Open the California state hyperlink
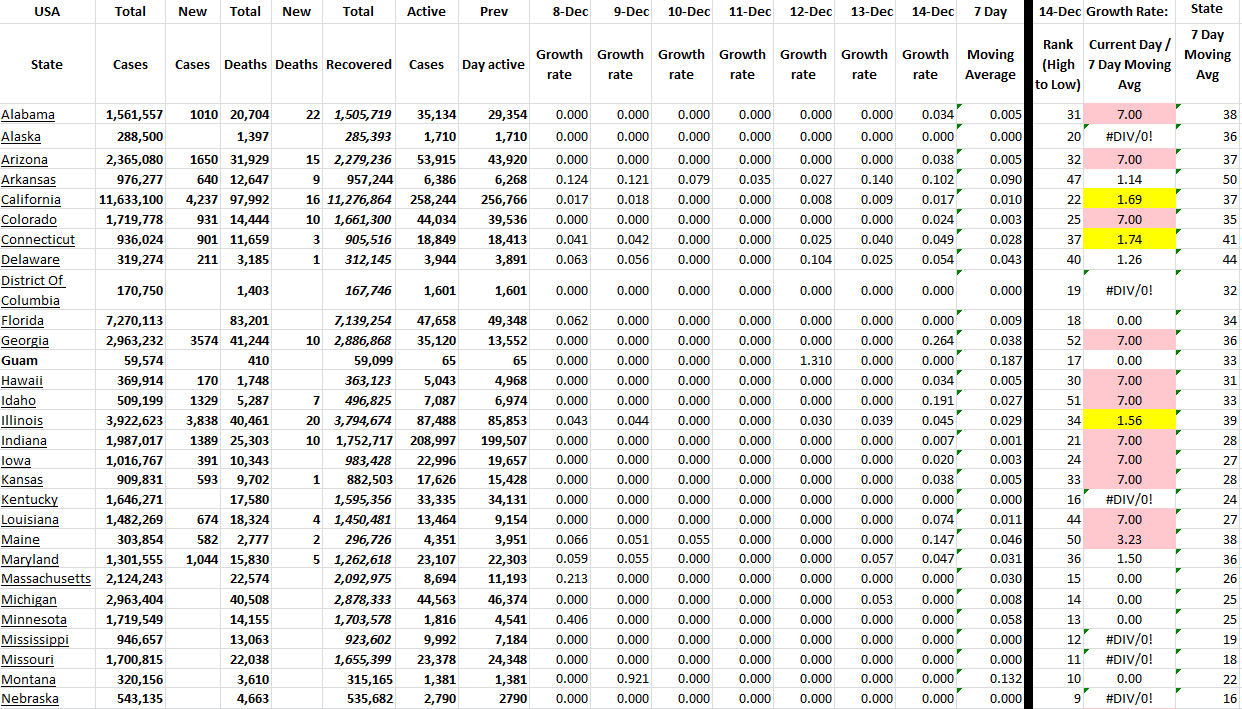 point(30,199)
